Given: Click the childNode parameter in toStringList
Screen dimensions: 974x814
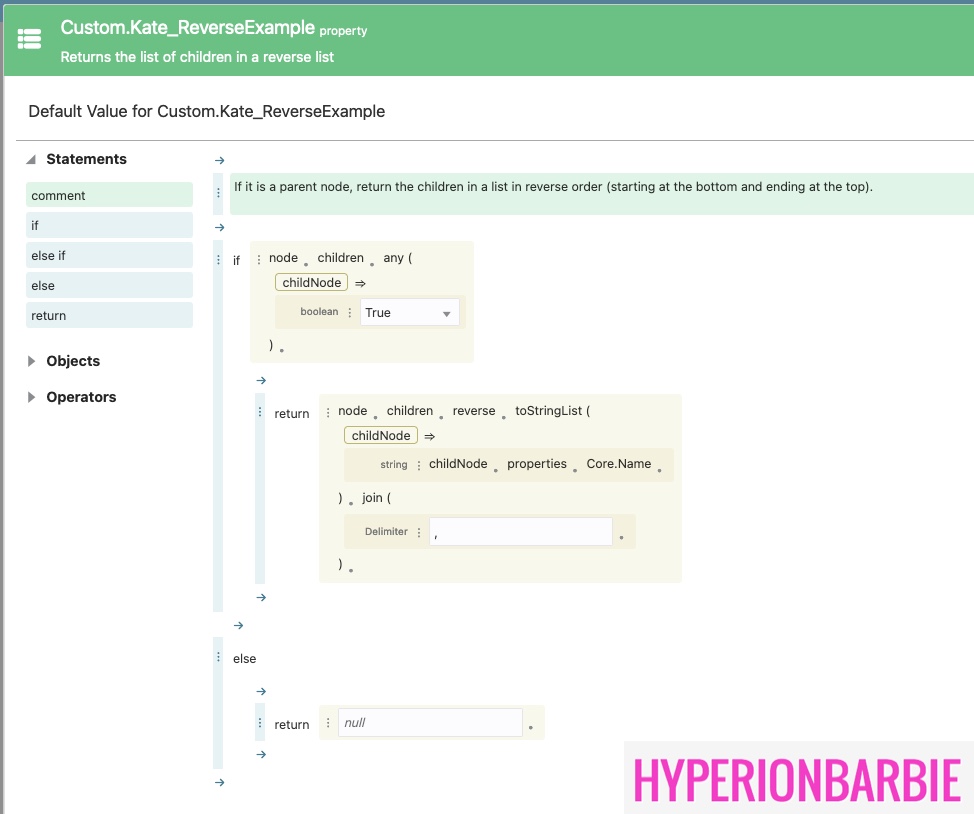Looking at the screenshot, I should [x=381, y=435].
